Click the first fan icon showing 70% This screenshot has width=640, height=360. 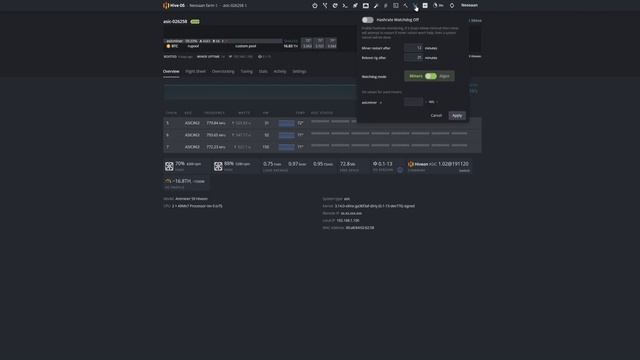(x=169, y=166)
